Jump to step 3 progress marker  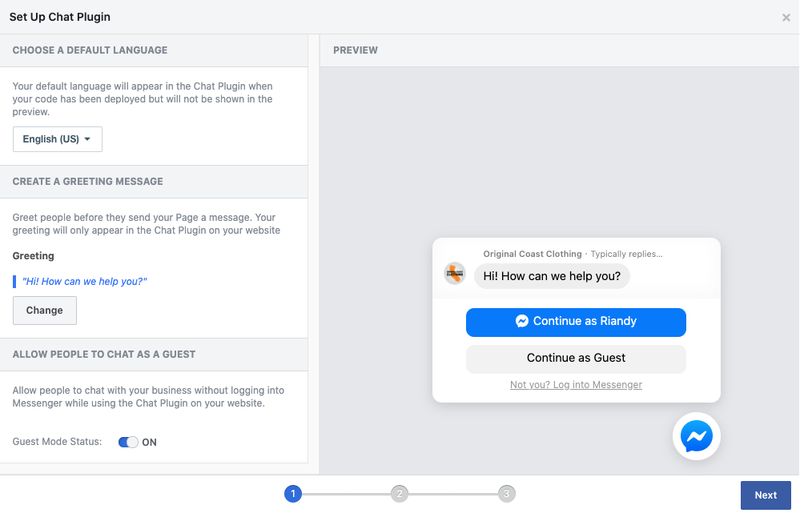point(506,494)
